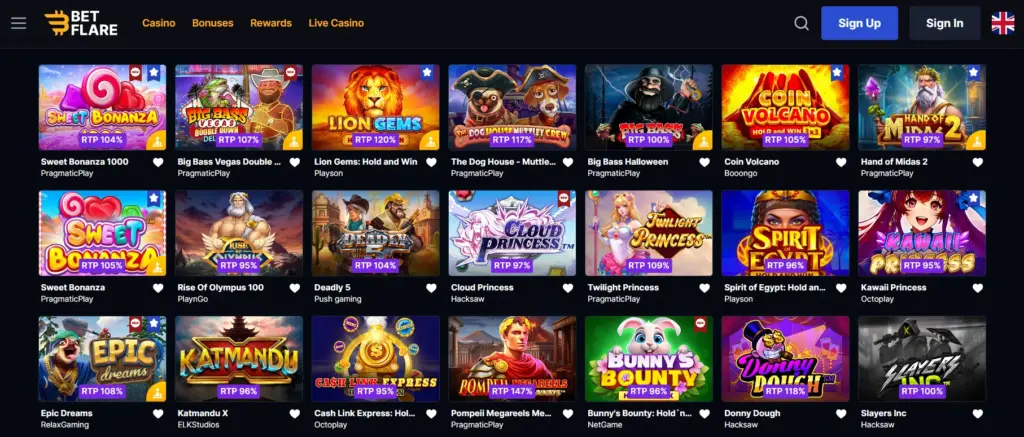The width and height of the screenshot is (1024, 437).
Task: Open the hamburger side menu
Action: pyautogui.click(x=18, y=23)
